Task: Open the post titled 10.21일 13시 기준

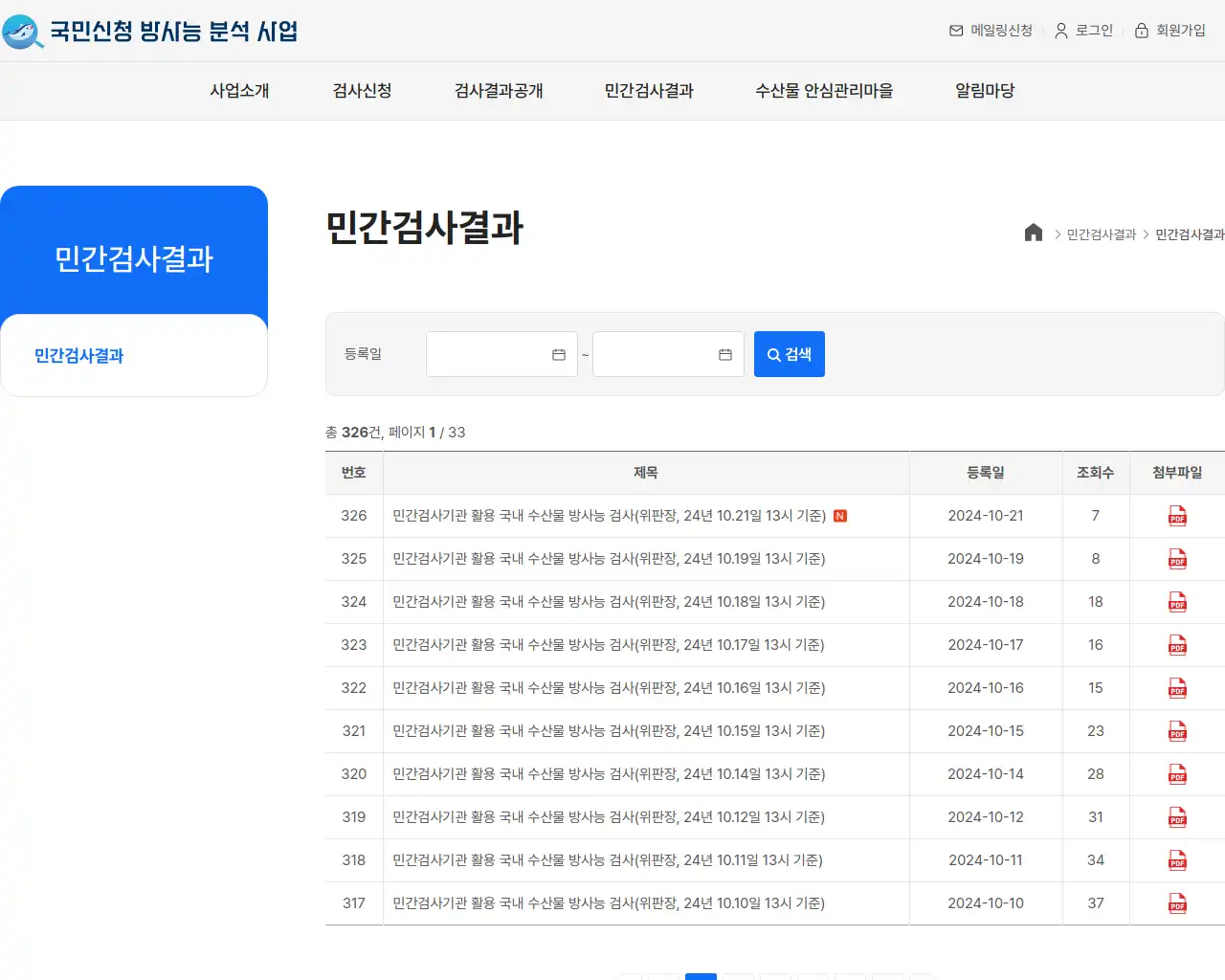Action: coord(609,516)
